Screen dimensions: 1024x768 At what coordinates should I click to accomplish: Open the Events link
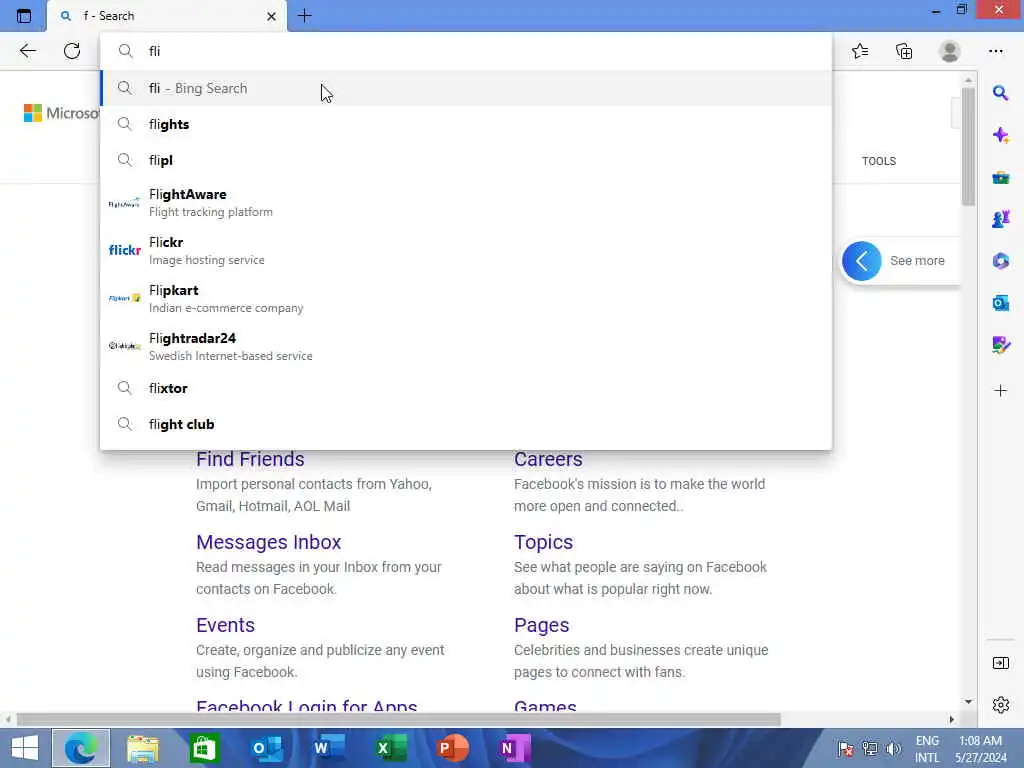(225, 625)
